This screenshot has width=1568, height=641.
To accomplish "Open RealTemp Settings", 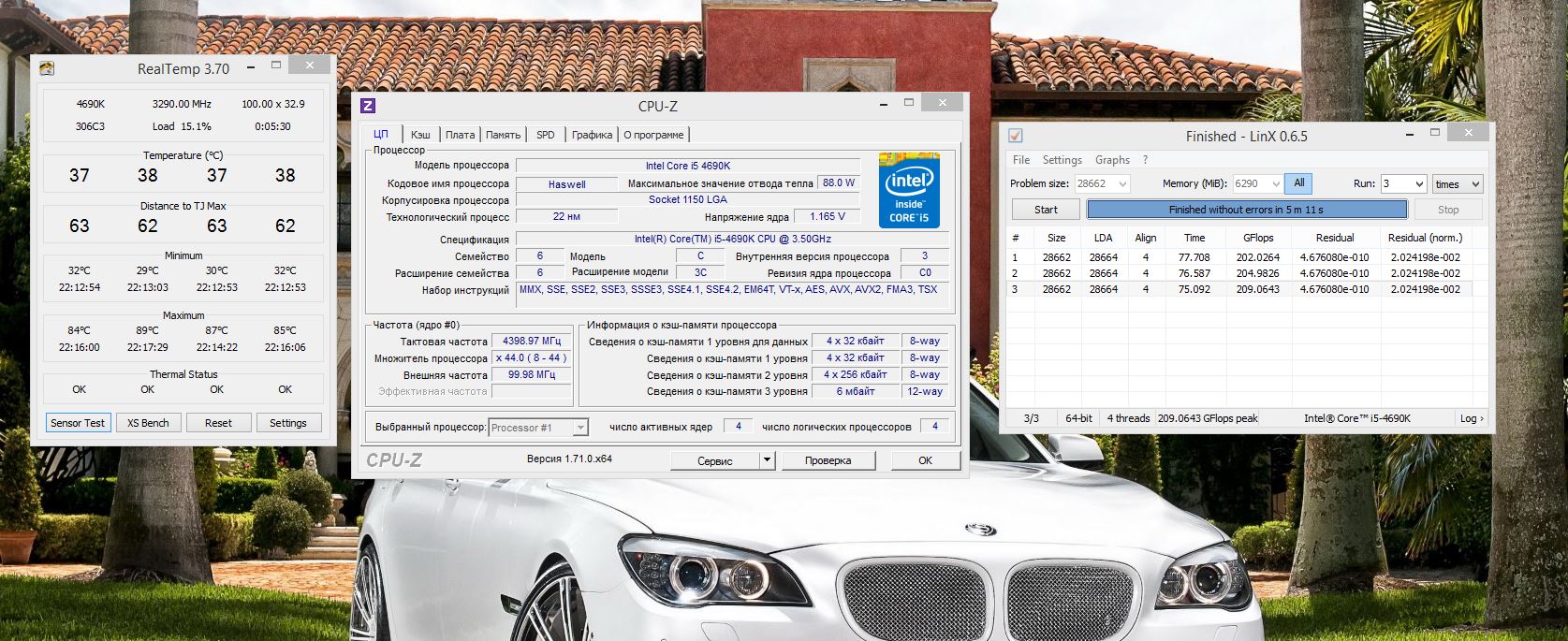I will pos(288,423).
